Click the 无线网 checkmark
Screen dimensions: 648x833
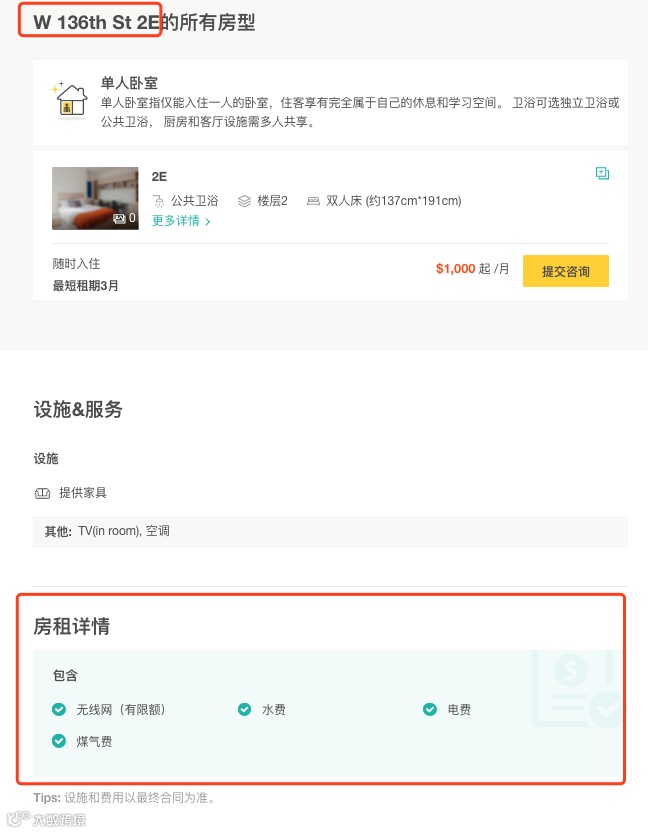coord(59,709)
